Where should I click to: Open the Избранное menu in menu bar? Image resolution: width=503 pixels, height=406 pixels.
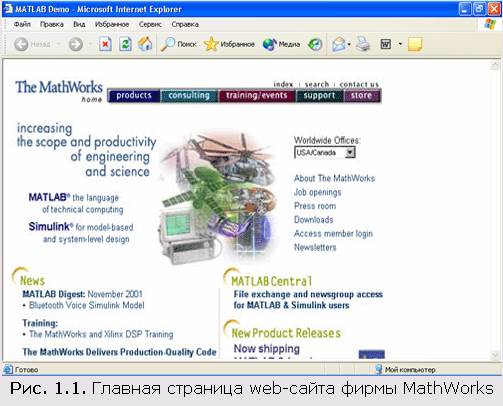click(112, 24)
